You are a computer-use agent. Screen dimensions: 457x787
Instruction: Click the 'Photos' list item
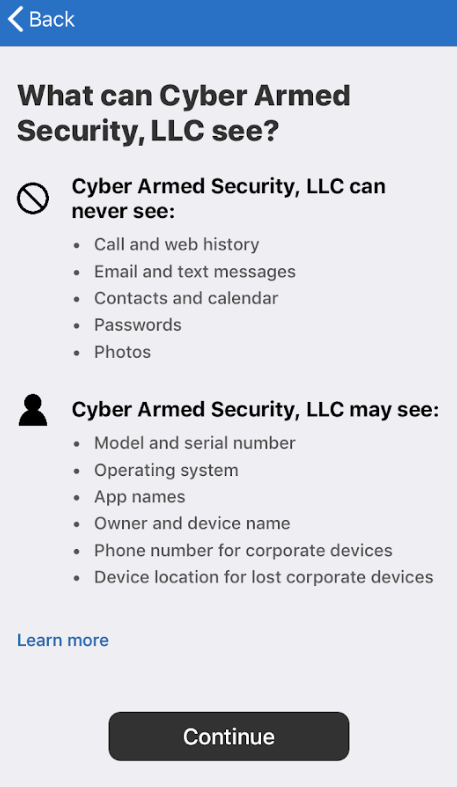(122, 352)
